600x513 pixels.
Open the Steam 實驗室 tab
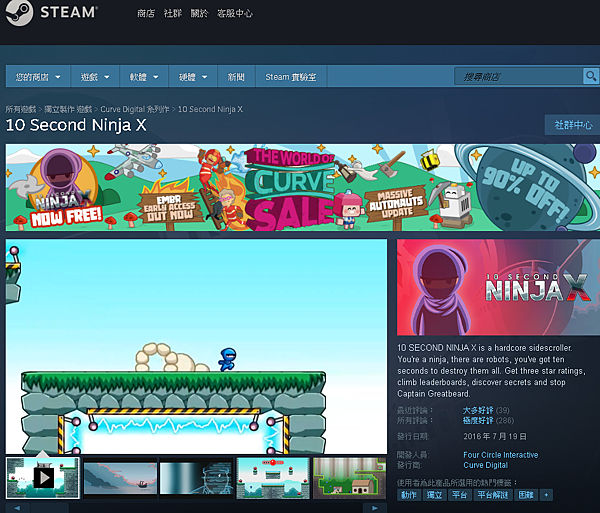coord(291,77)
